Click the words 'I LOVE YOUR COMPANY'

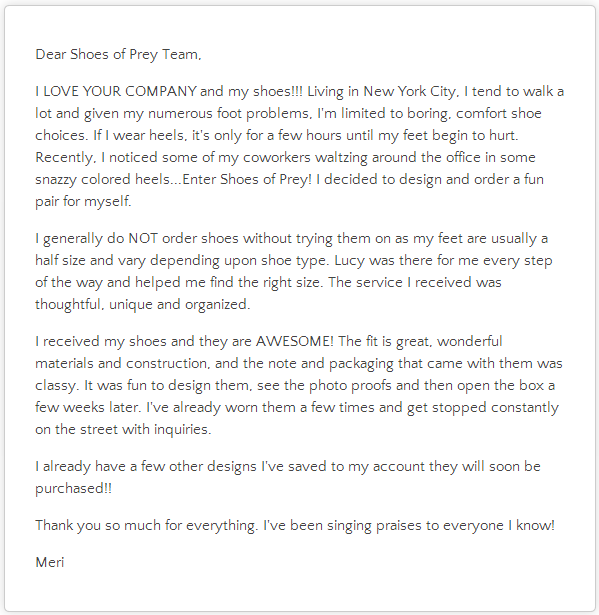point(116,91)
